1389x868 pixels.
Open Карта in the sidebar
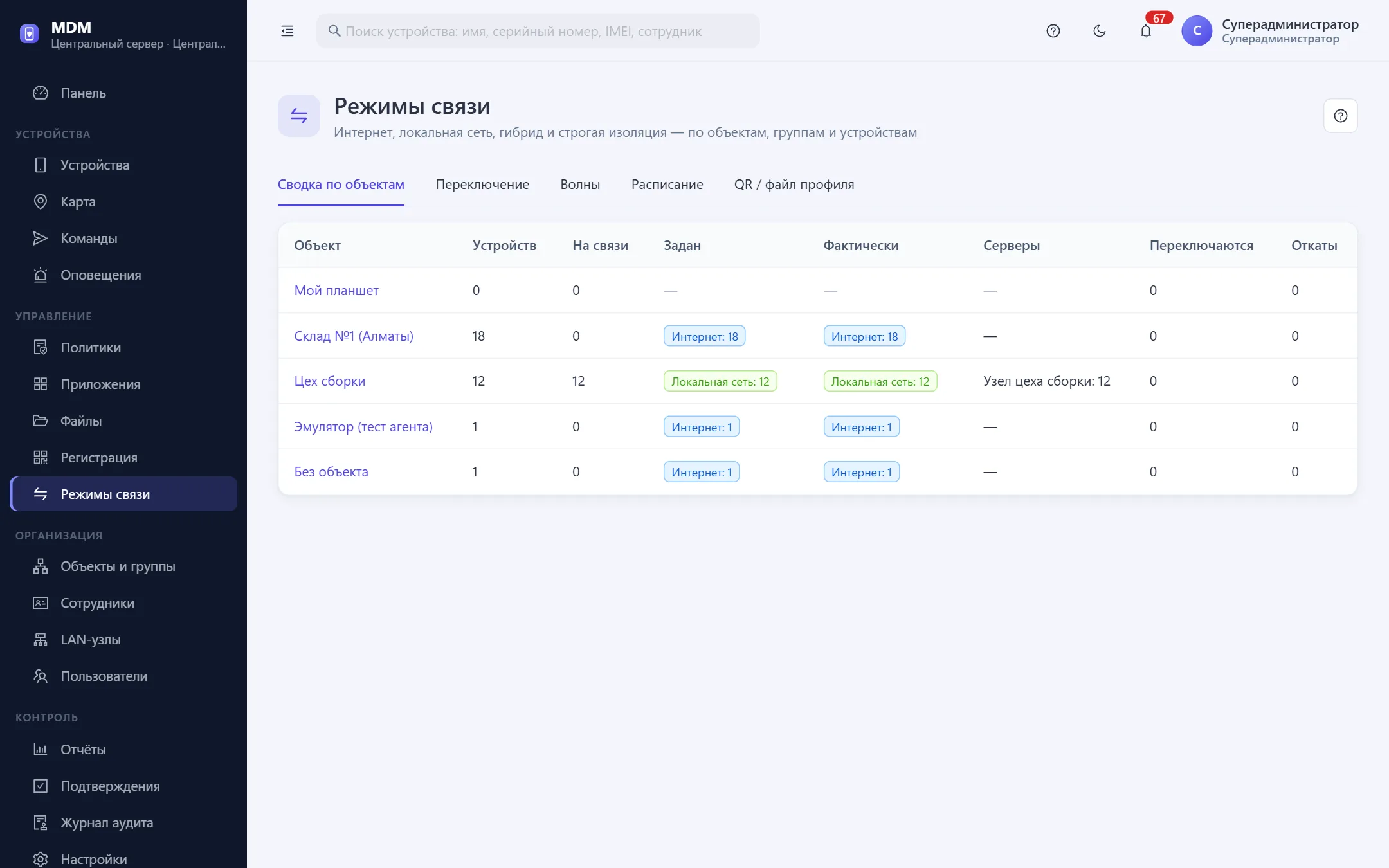(123, 202)
